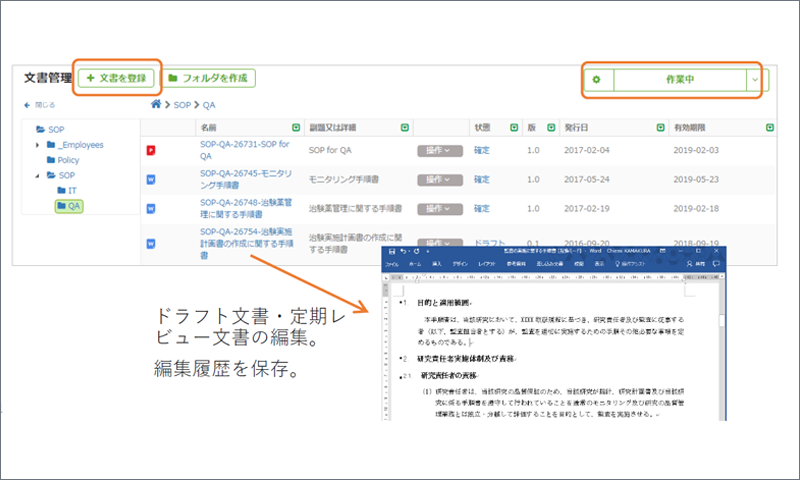
Task: Expand the chevron beside 作業中
Action: [x=755, y=80]
